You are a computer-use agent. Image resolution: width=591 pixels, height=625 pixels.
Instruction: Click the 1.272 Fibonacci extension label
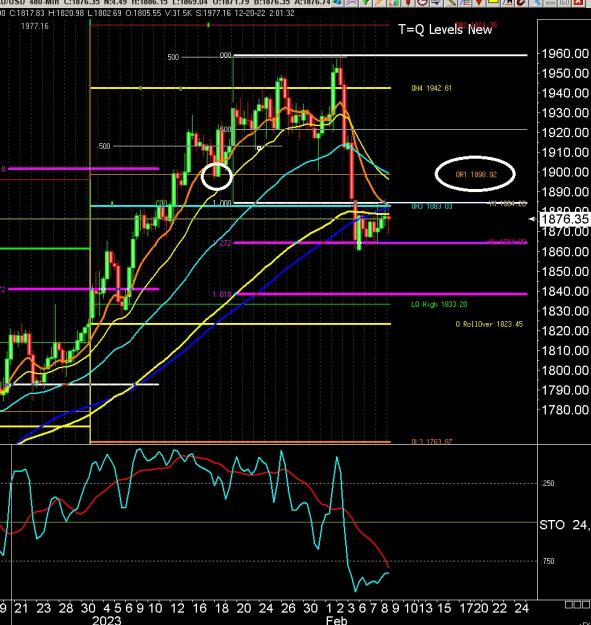pos(222,243)
